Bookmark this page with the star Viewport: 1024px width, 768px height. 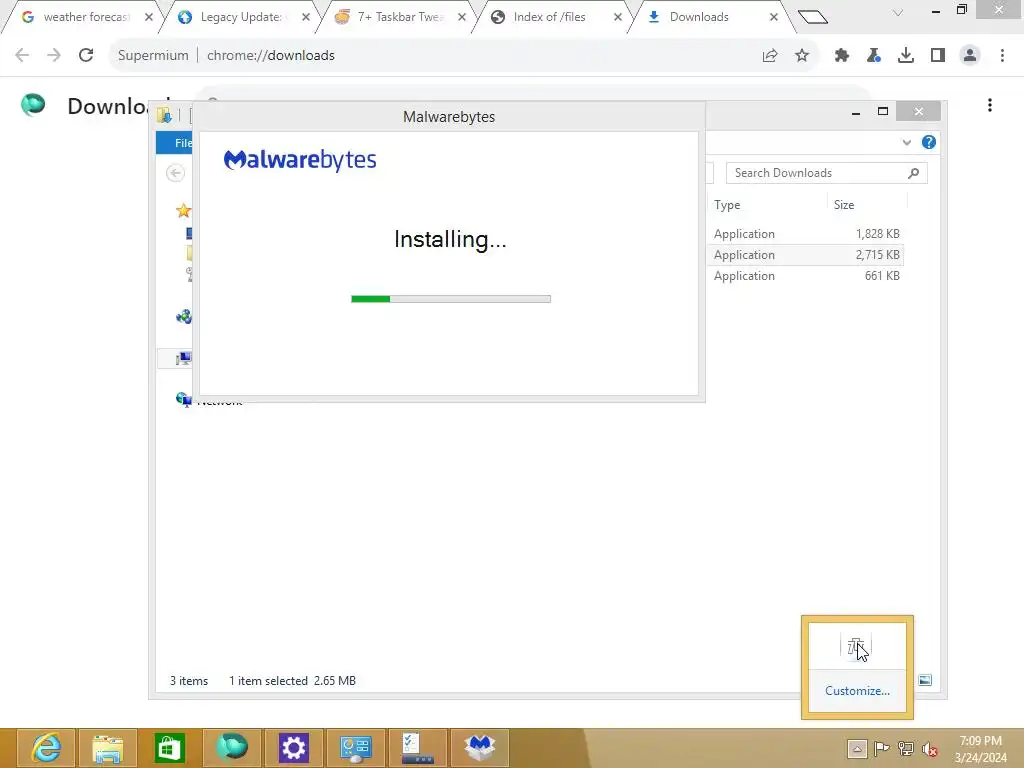click(x=802, y=56)
